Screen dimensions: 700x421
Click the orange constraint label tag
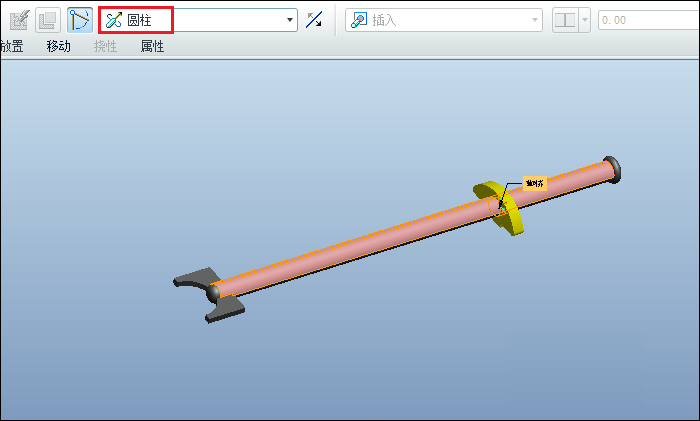point(534,183)
